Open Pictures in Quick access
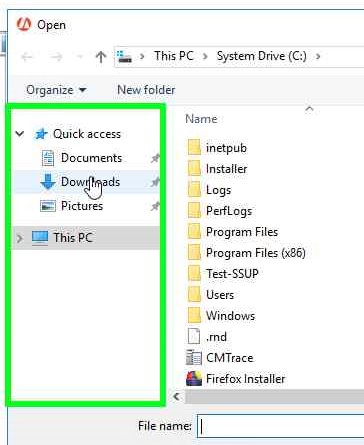364x445 pixels. coord(82,206)
